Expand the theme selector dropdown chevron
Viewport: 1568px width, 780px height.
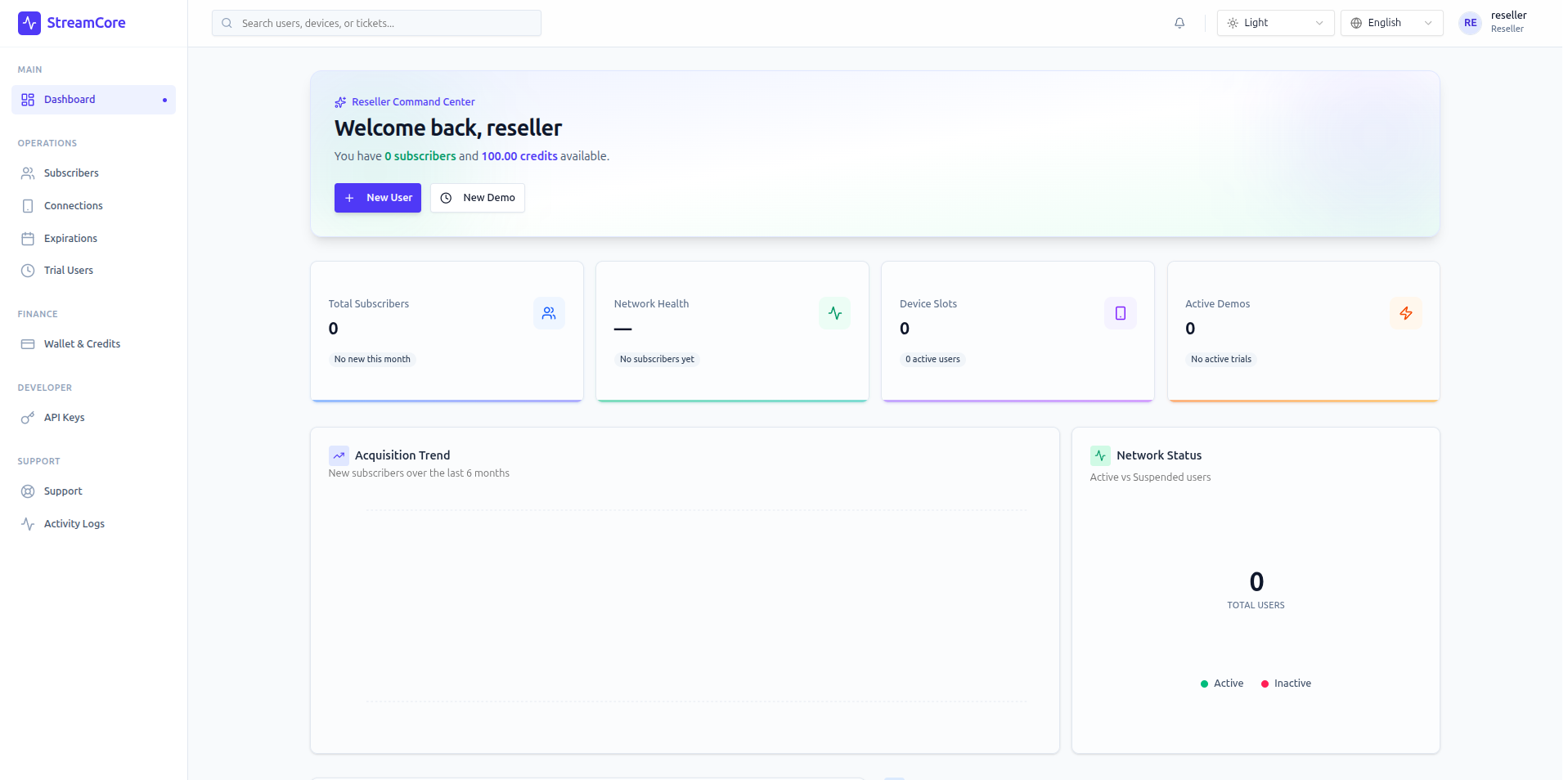click(1318, 23)
